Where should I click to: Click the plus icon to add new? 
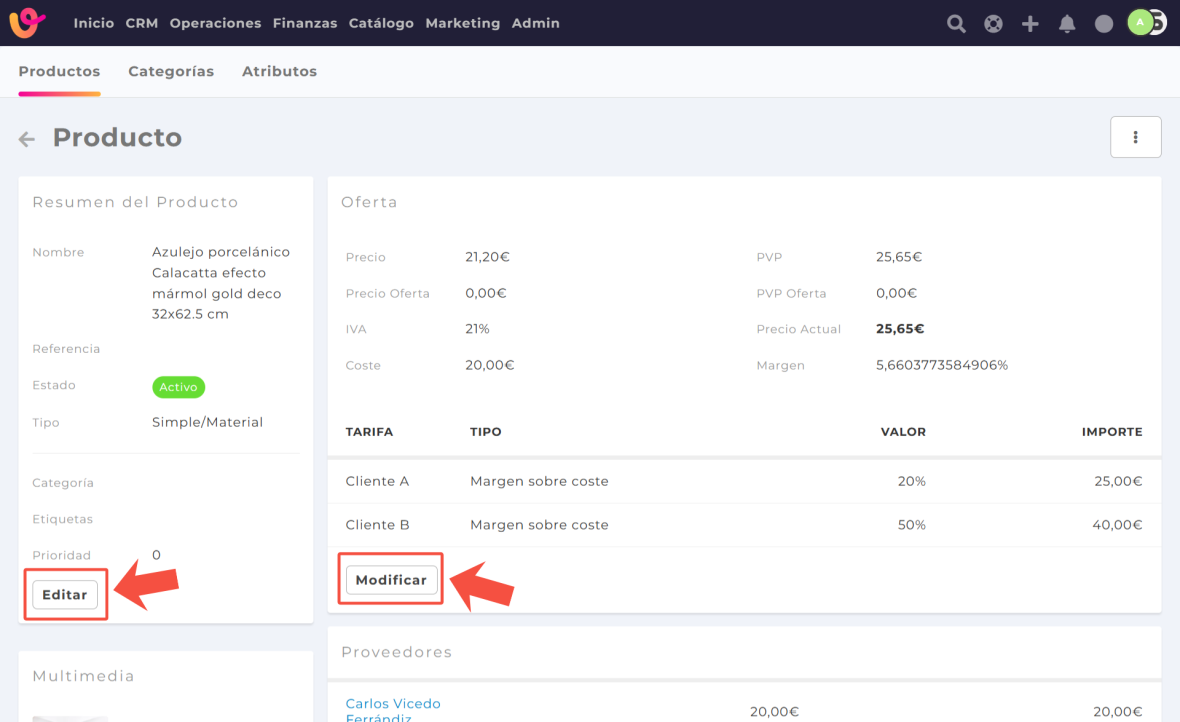[x=1030, y=24]
